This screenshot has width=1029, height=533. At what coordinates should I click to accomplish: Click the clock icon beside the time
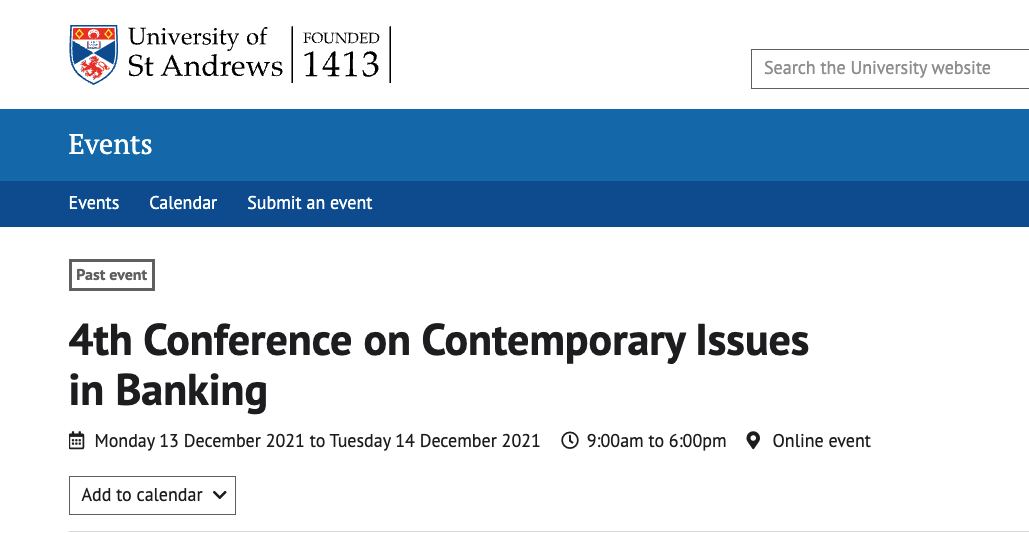tap(570, 440)
